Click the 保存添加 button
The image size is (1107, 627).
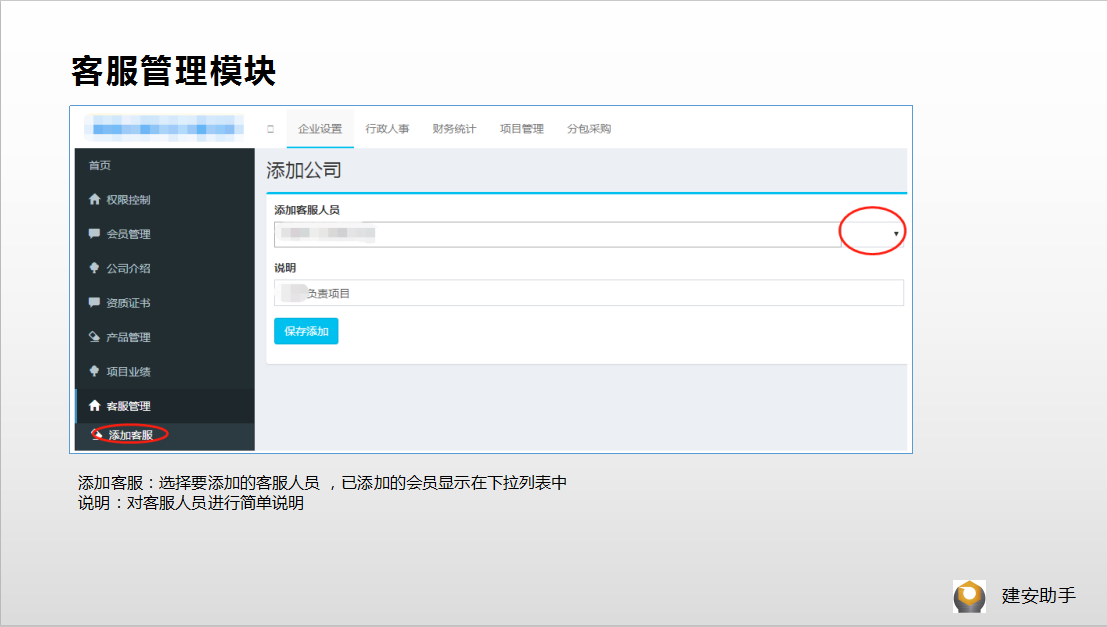coord(306,331)
